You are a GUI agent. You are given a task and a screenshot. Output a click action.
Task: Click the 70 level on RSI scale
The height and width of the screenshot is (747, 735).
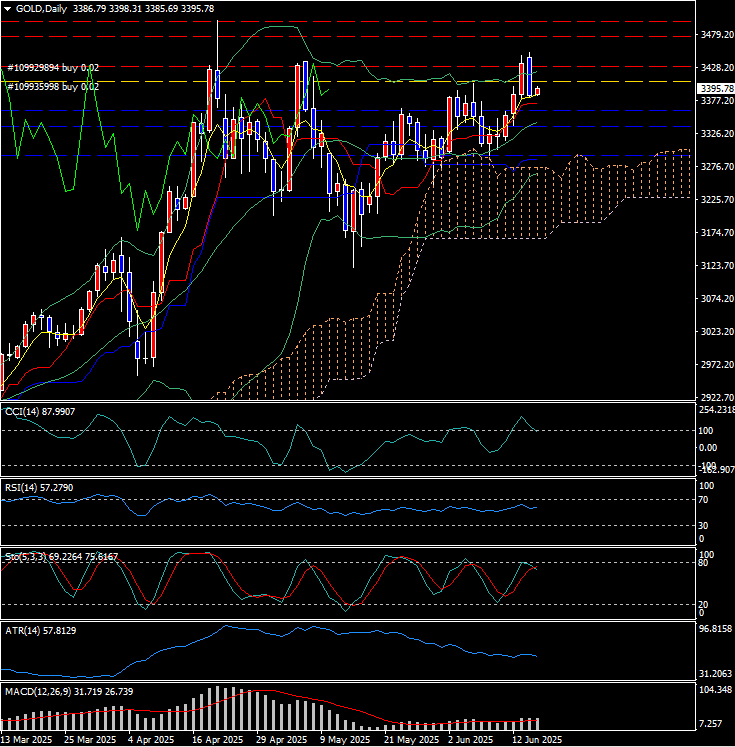point(703,500)
